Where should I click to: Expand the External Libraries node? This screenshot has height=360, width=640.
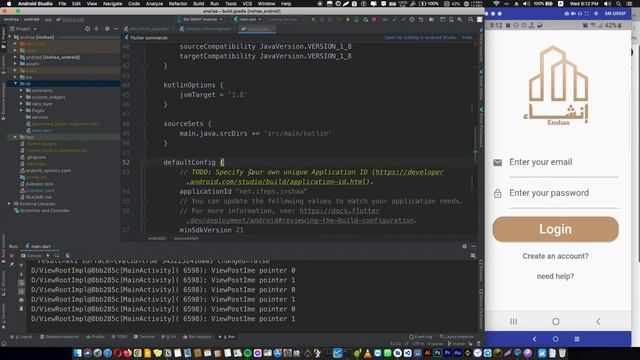9,204
